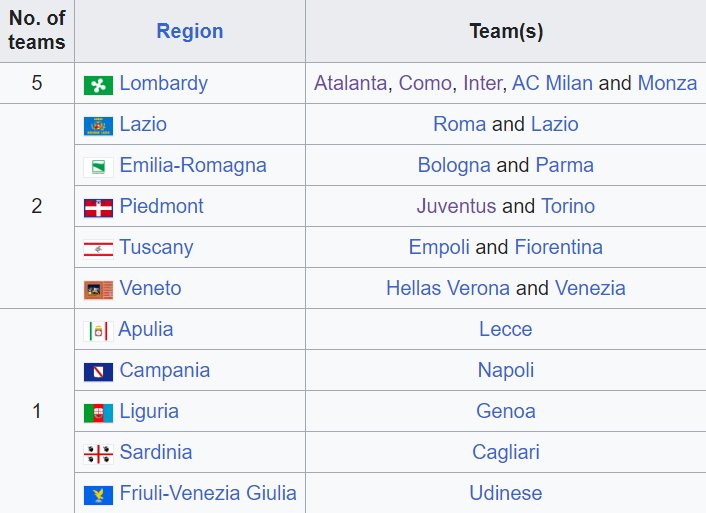
Task: Click the Emilia-Romagna flag icon
Action: coord(98,167)
